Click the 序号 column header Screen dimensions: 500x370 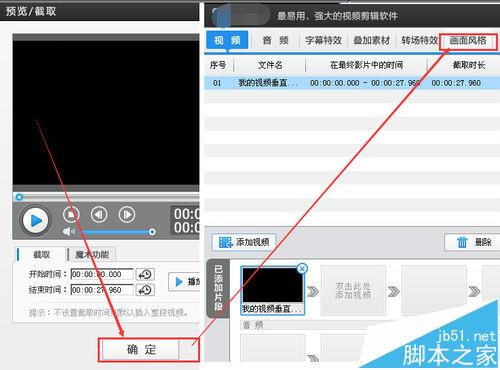[x=218, y=65]
